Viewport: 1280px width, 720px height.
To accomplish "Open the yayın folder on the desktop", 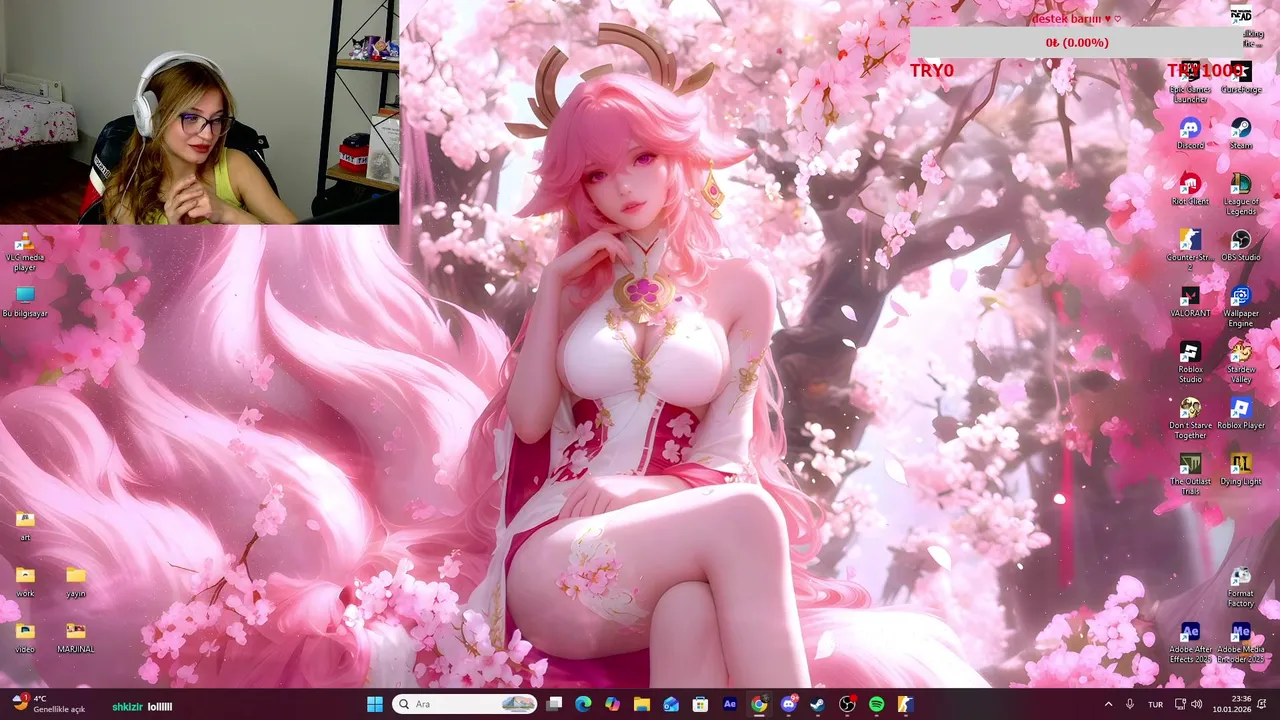I will 76,582.
